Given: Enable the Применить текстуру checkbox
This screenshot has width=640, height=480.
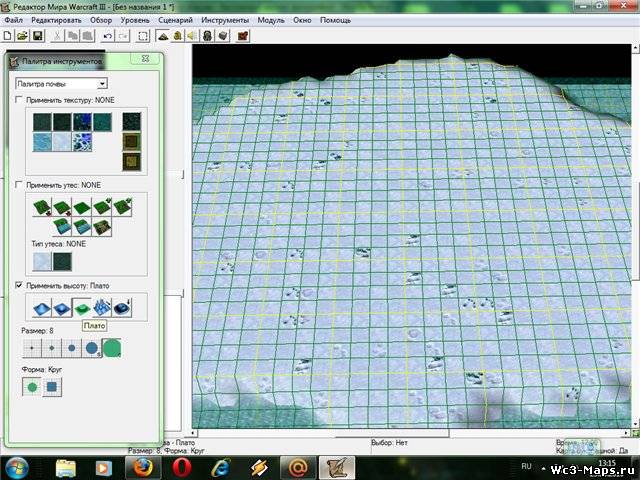Looking at the screenshot, I should click(18, 101).
